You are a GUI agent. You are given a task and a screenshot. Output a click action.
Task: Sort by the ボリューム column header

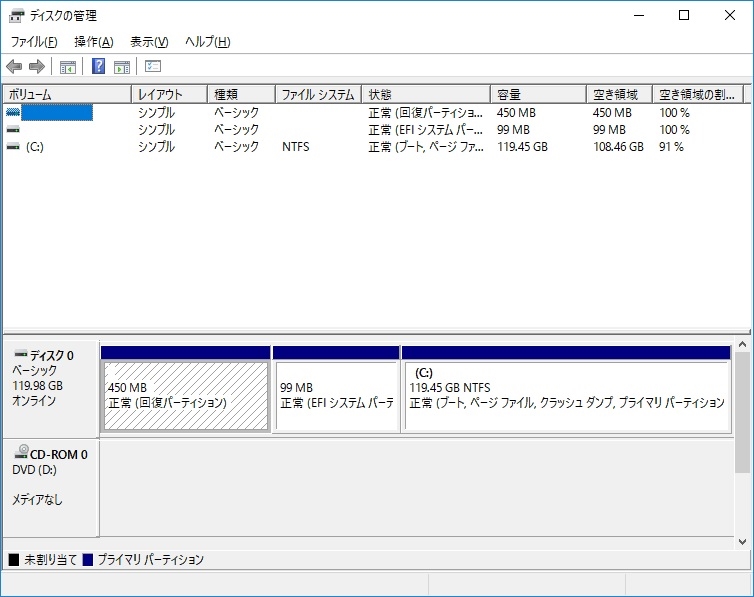coord(67,94)
